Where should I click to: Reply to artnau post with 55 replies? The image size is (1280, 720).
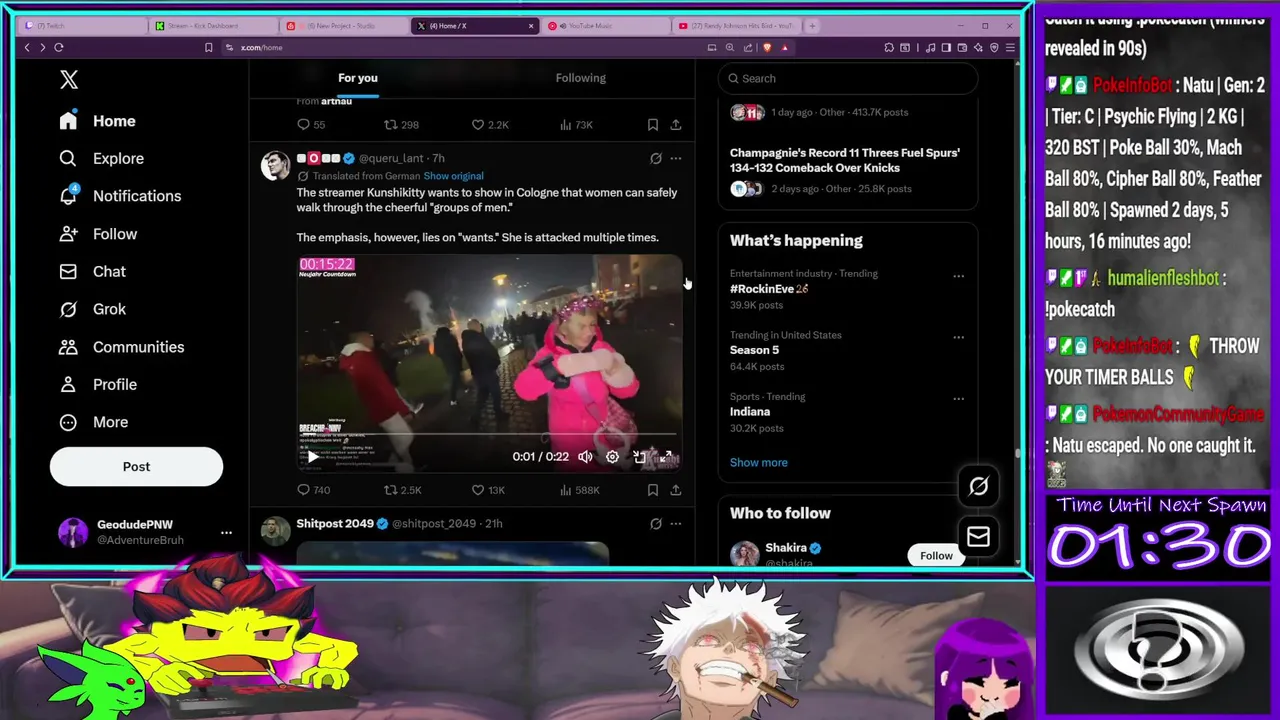(x=311, y=125)
